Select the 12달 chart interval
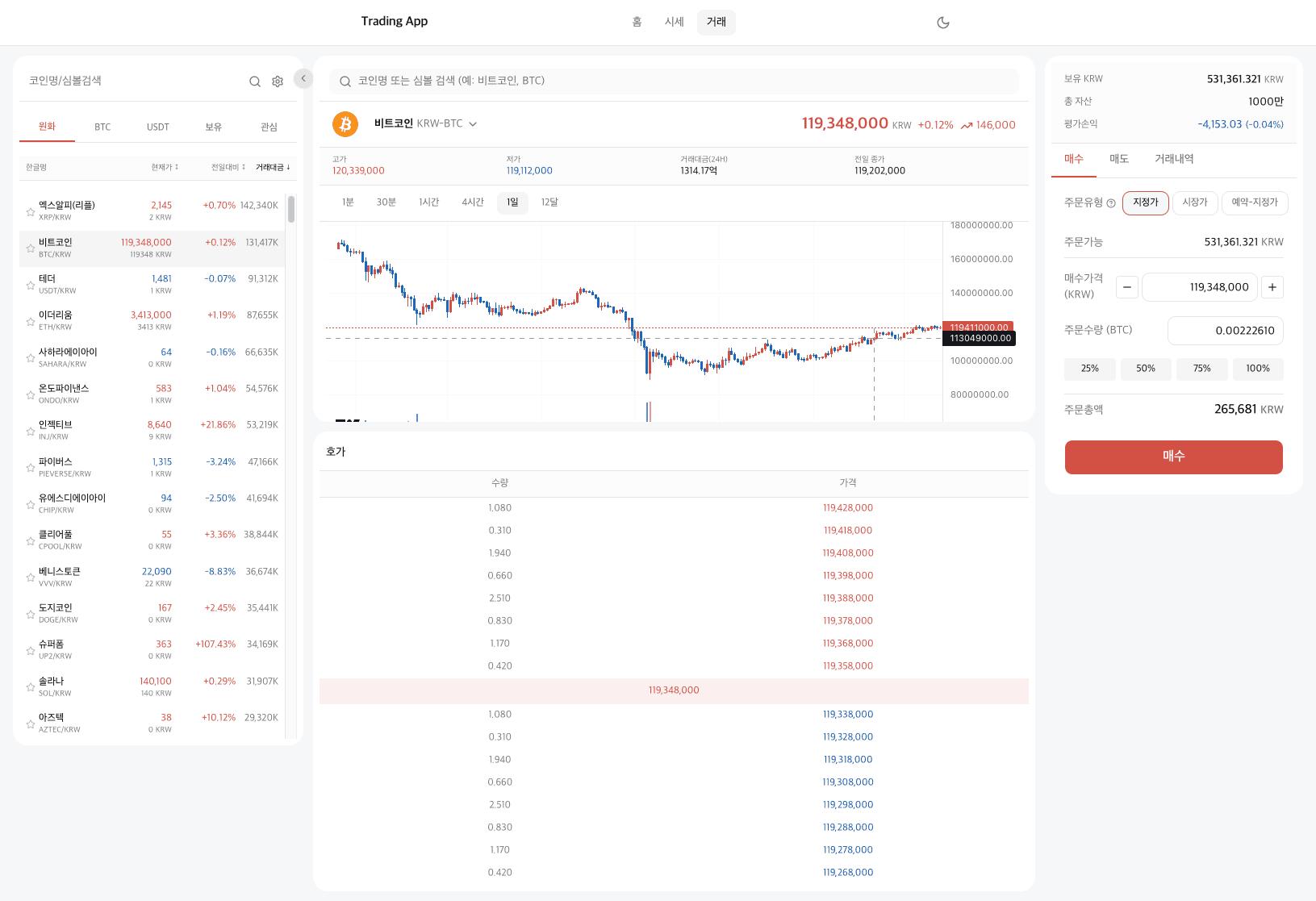The width and height of the screenshot is (1316, 901). pyautogui.click(x=549, y=202)
